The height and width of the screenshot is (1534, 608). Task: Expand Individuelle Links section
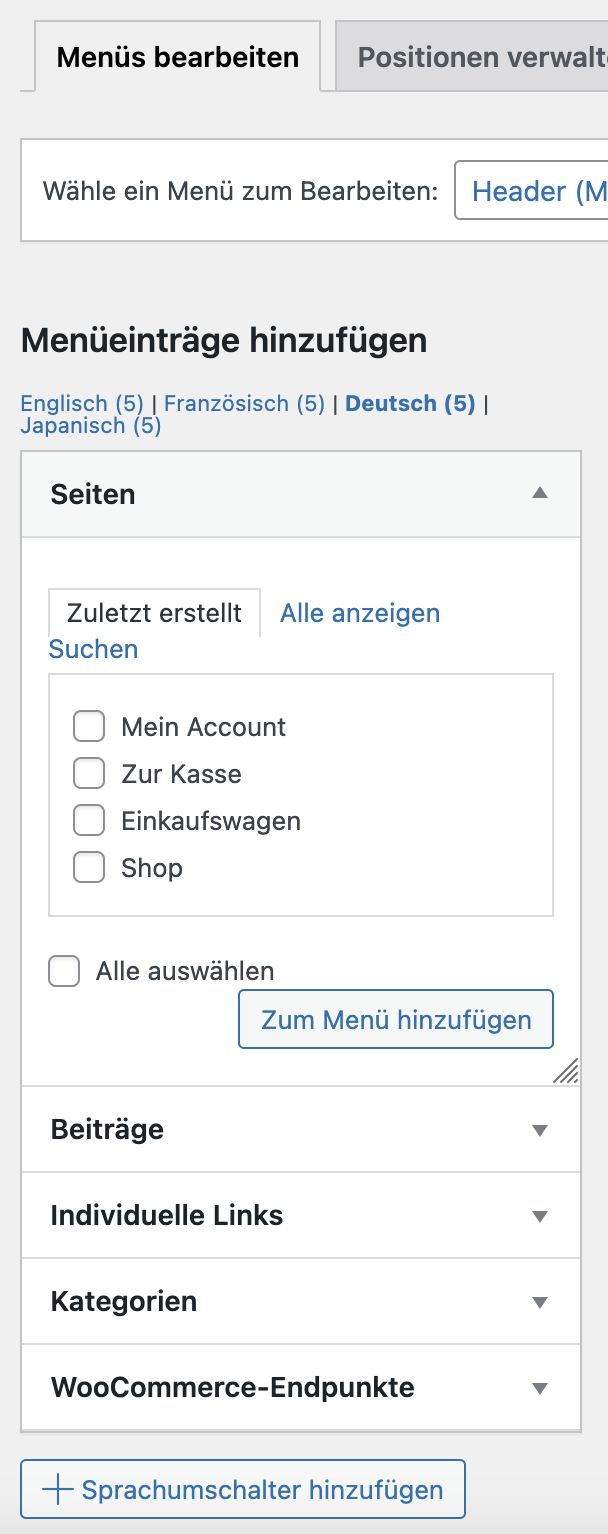pos(301,1215)
